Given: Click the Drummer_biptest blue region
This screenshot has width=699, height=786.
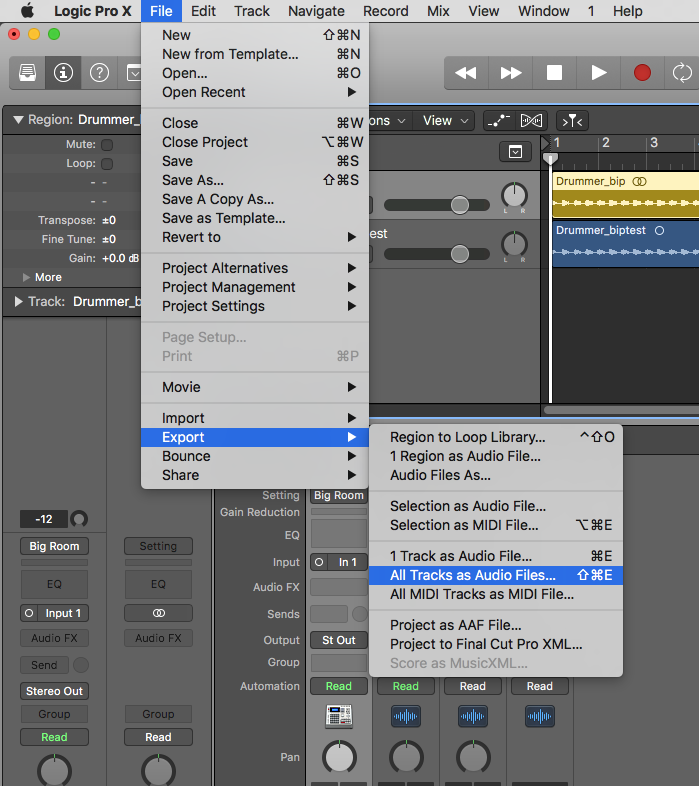Looking at the screenshot, I should click(x=625, y=244).
